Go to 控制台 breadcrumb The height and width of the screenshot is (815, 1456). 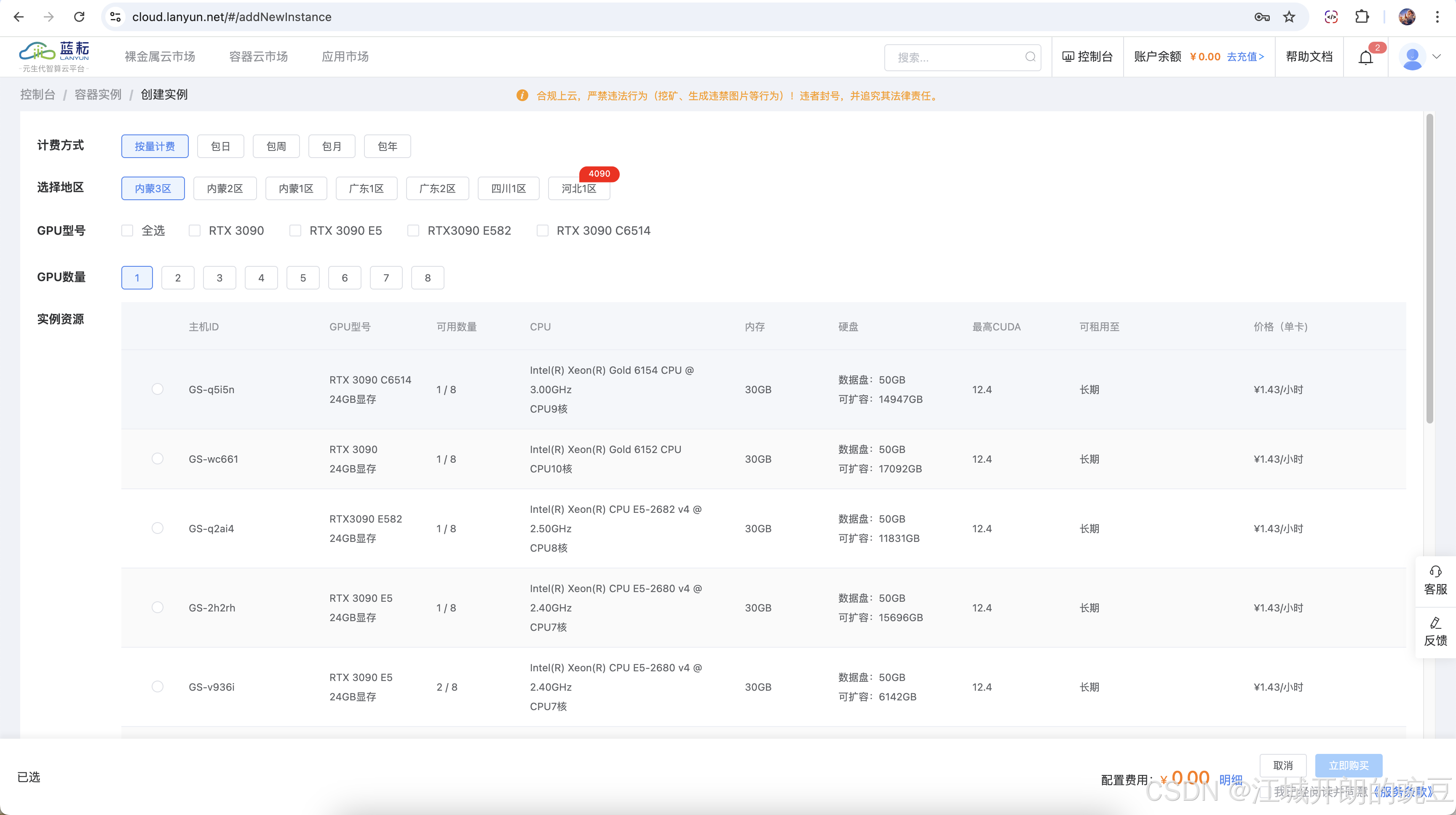[x=37, y=94]
